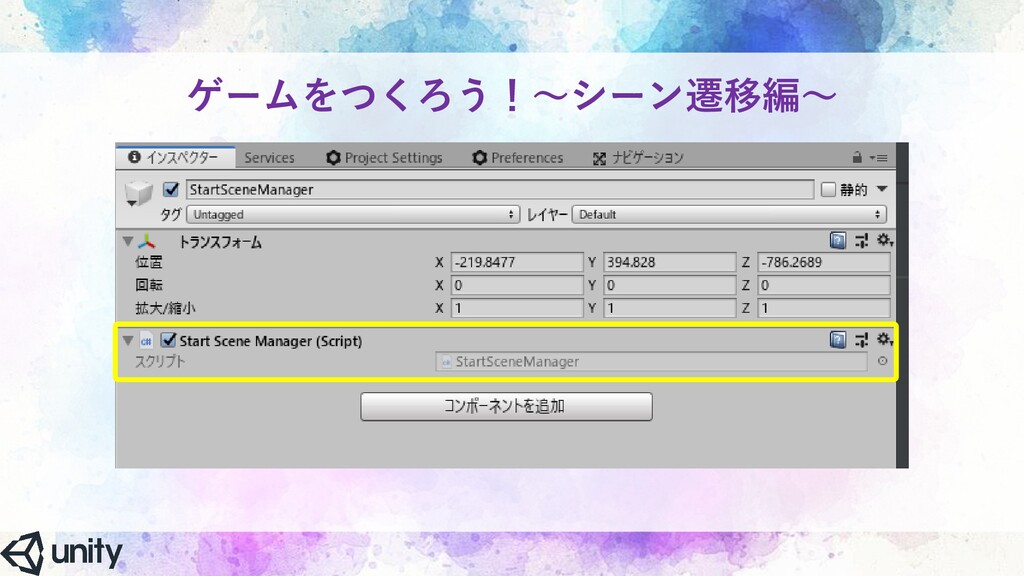Click the position Z field -786.2689
This screenshot has width=1024, height=576.
(824, 262)
